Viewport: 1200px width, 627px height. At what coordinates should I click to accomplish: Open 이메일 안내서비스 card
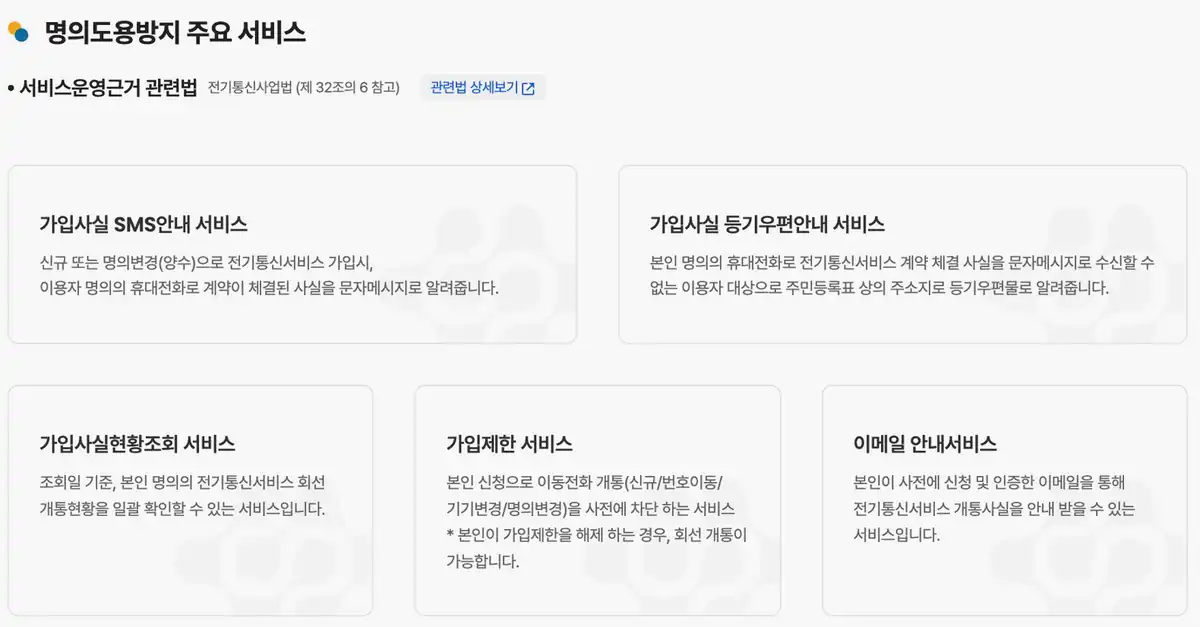1004,500
